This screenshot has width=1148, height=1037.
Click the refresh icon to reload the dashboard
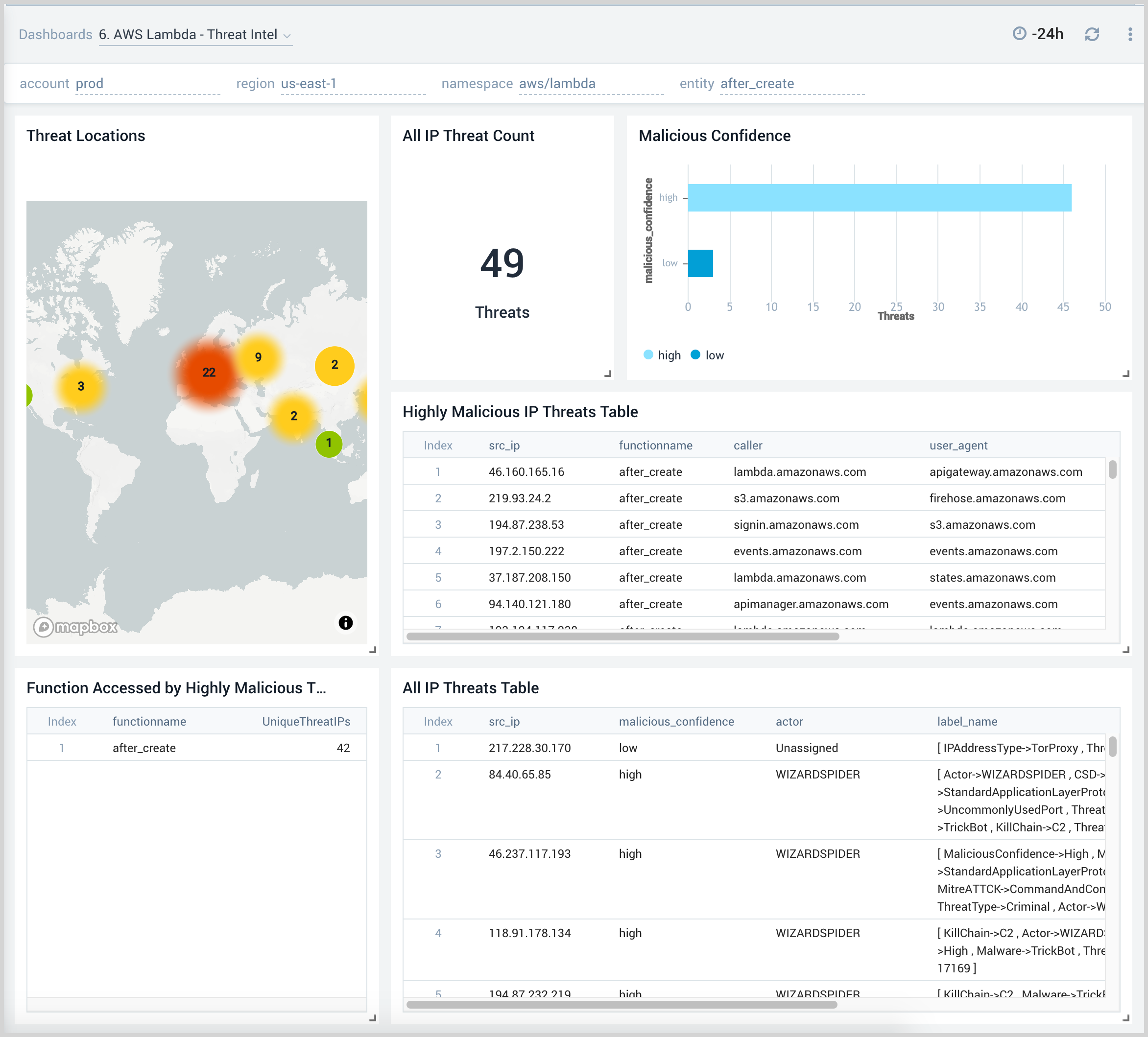1093,34
